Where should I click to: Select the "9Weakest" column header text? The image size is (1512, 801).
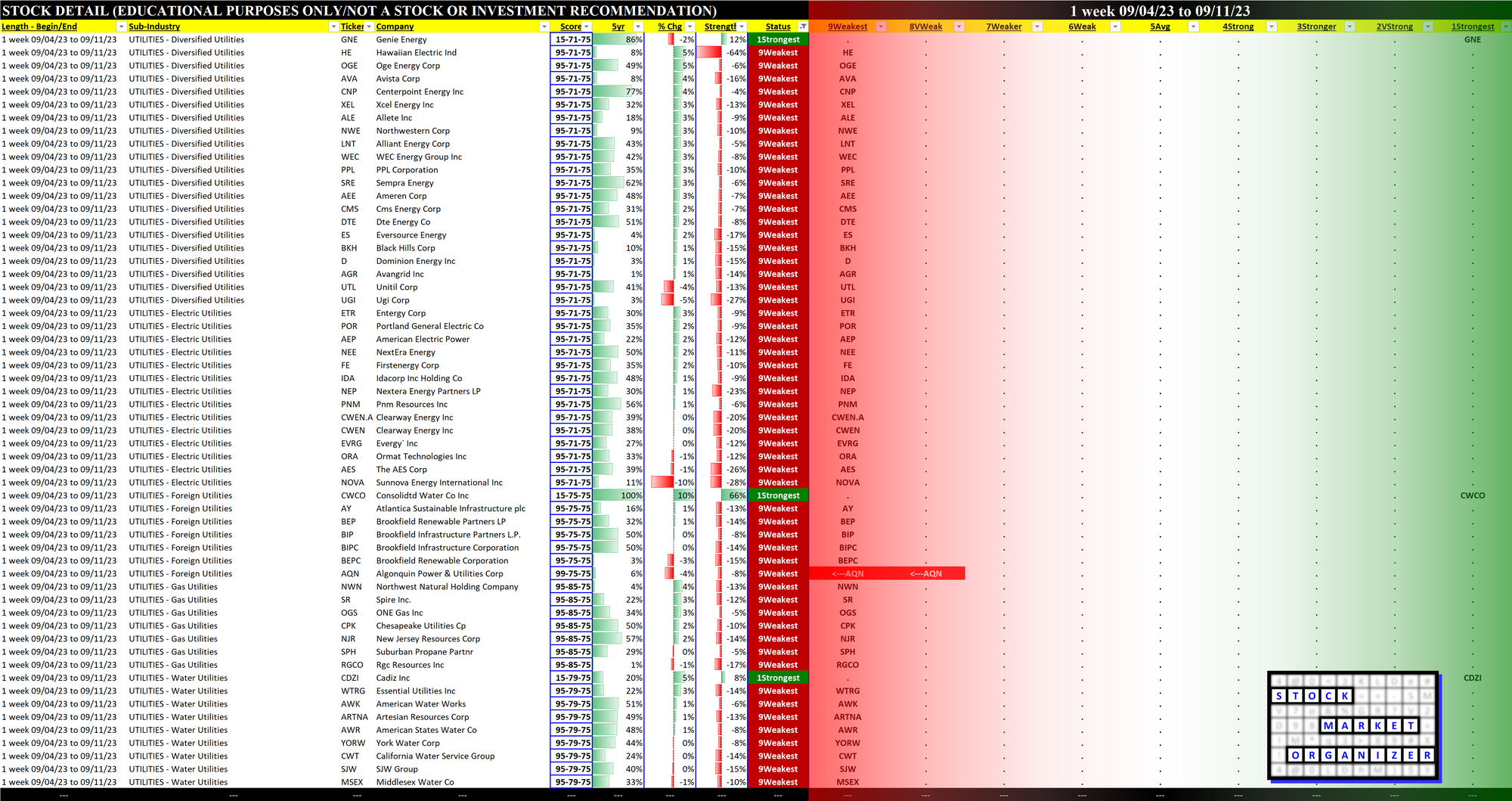coord(847,26)
